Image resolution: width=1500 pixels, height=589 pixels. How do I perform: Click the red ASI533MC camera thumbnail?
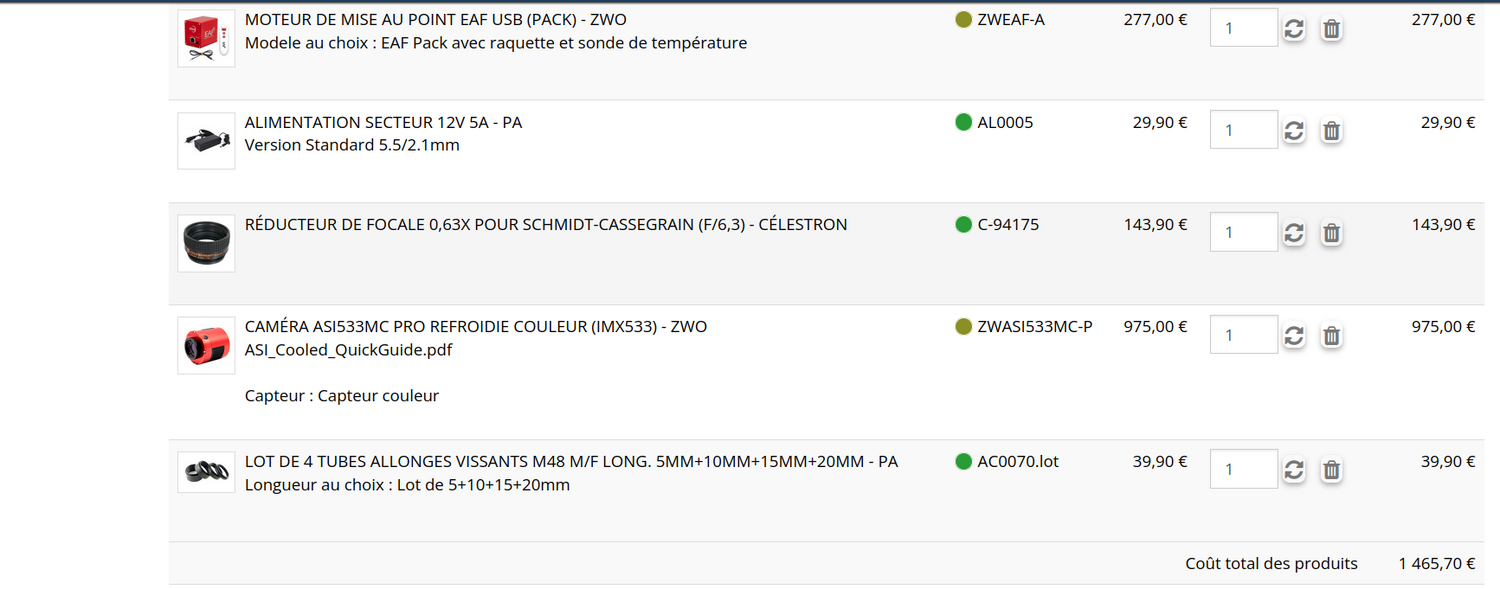click(206, 346)
